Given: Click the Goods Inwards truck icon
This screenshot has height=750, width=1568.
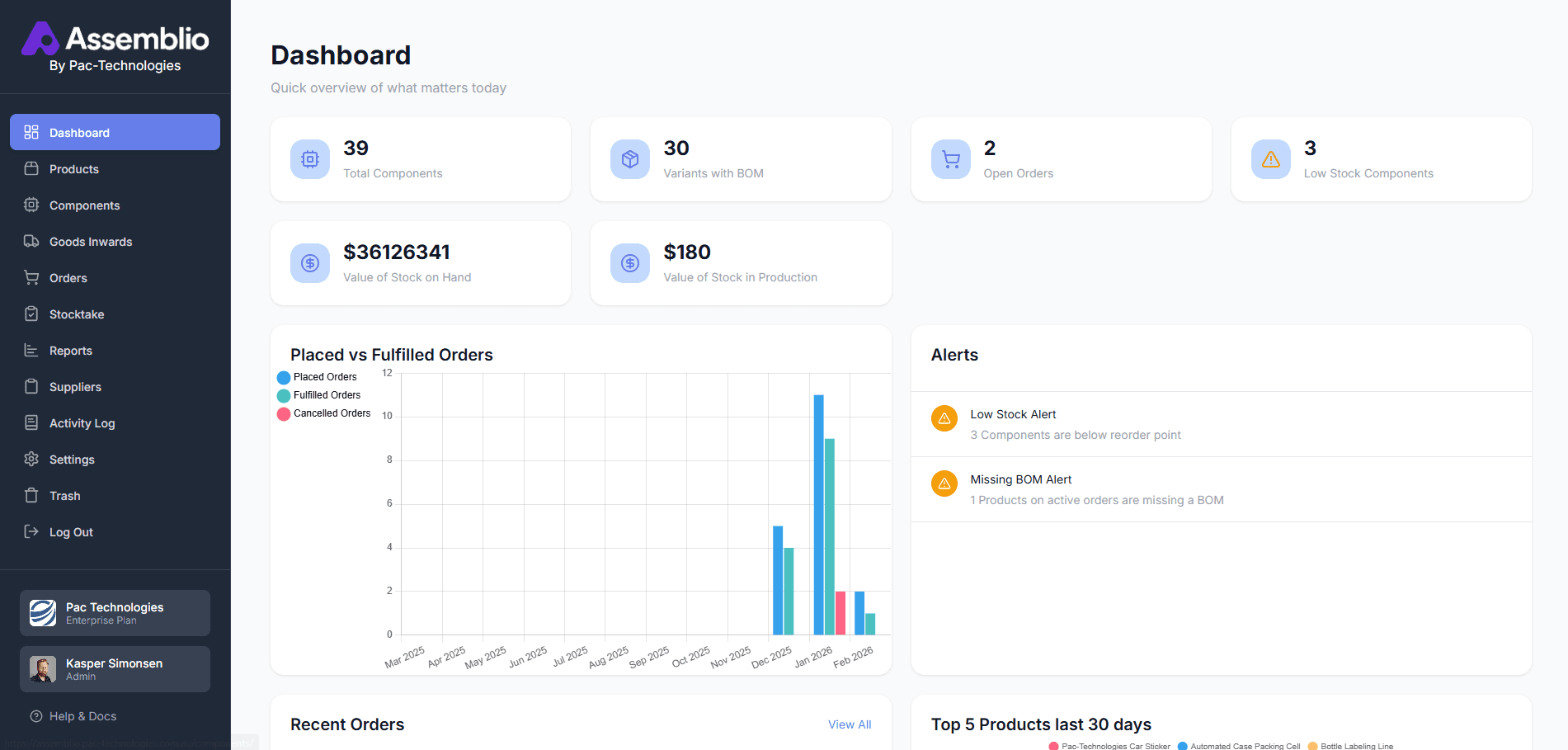Looking at the screenshot, I should pos(31,241).
